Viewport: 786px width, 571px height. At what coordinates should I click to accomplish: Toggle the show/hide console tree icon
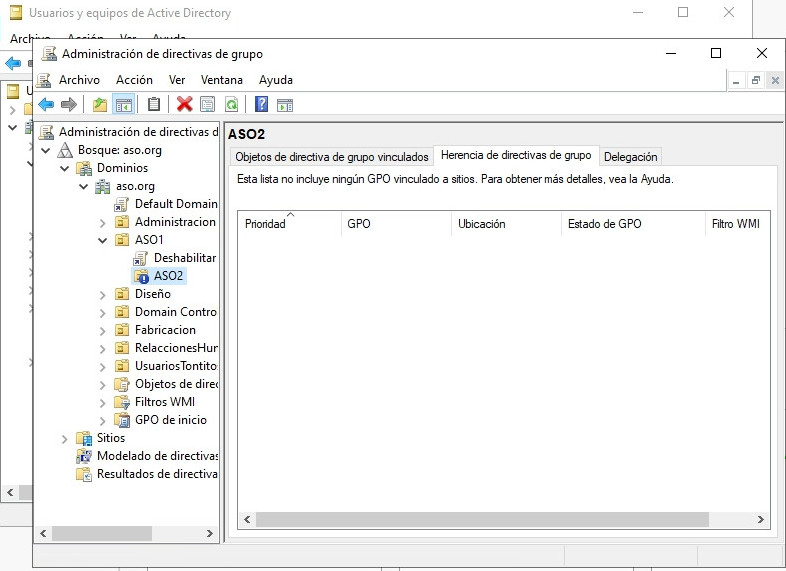coord(124,104)
